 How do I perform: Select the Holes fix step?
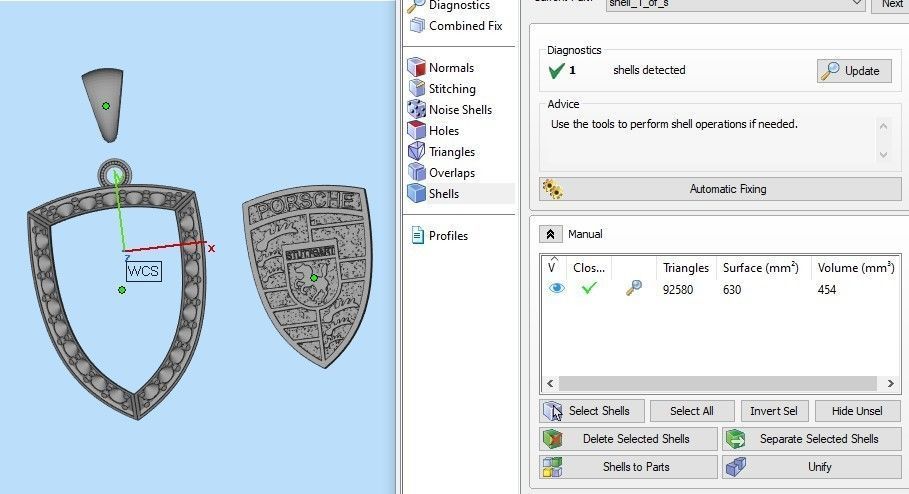coord(434,130)
